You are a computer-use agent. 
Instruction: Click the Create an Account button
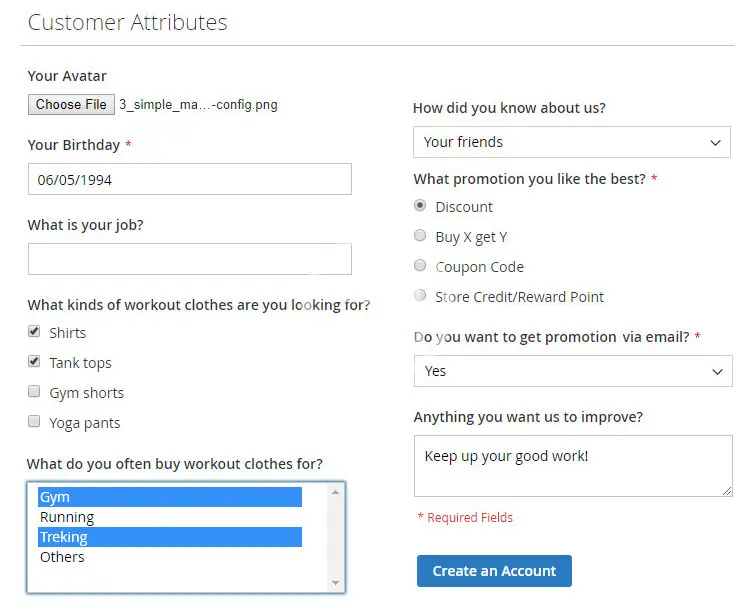(494, 571)
